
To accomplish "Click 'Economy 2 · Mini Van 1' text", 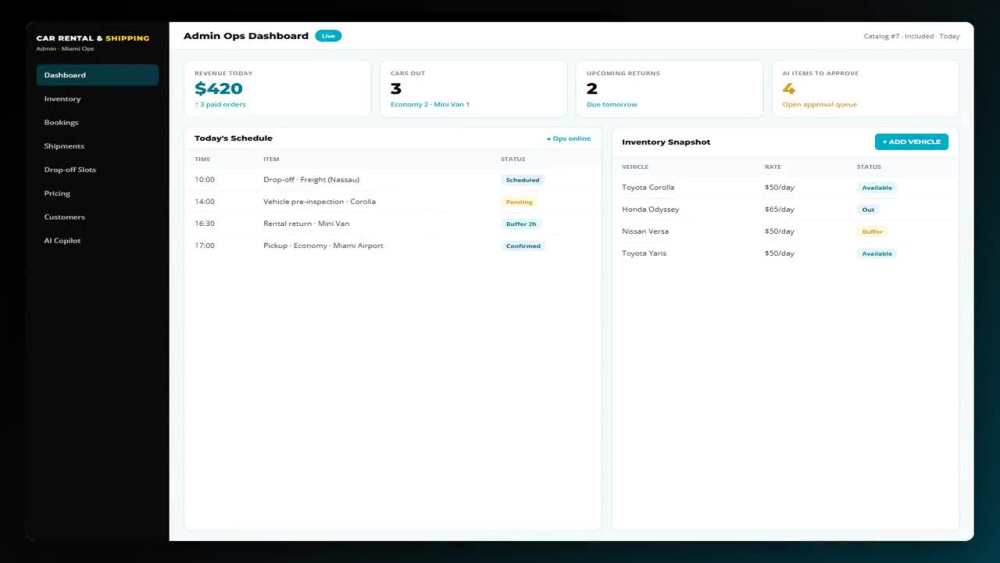I will click(430, 105).
